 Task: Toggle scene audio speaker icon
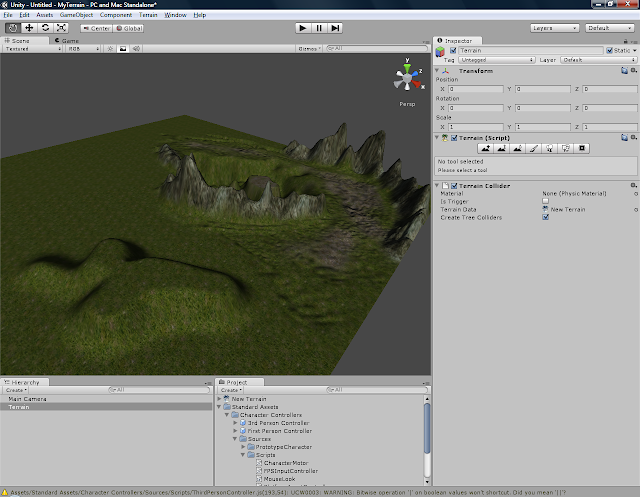click(136, 49)
